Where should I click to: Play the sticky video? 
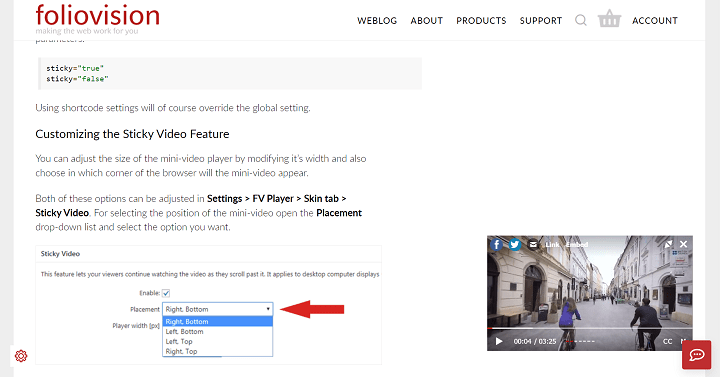499,341
